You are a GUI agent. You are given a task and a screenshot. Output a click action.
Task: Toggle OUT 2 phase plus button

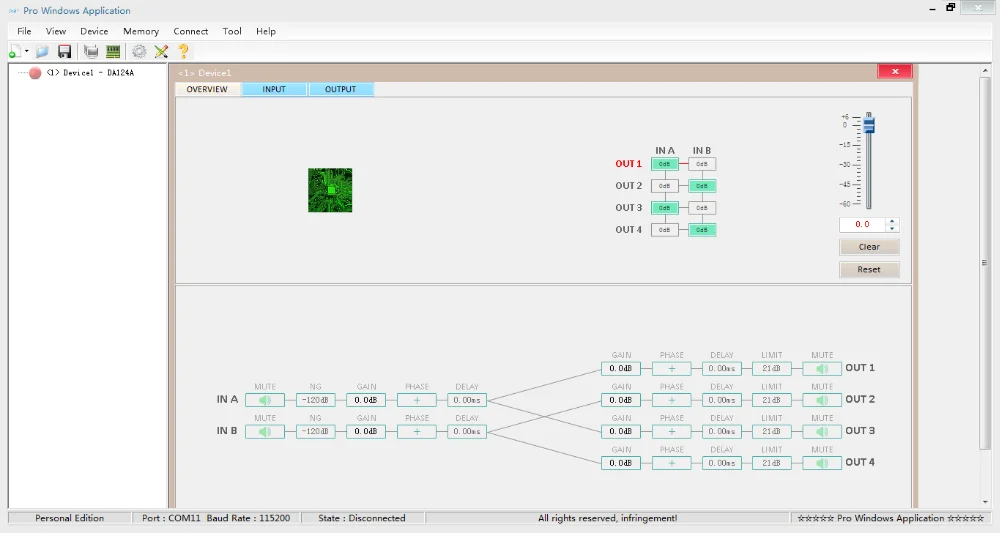point(672,400)
